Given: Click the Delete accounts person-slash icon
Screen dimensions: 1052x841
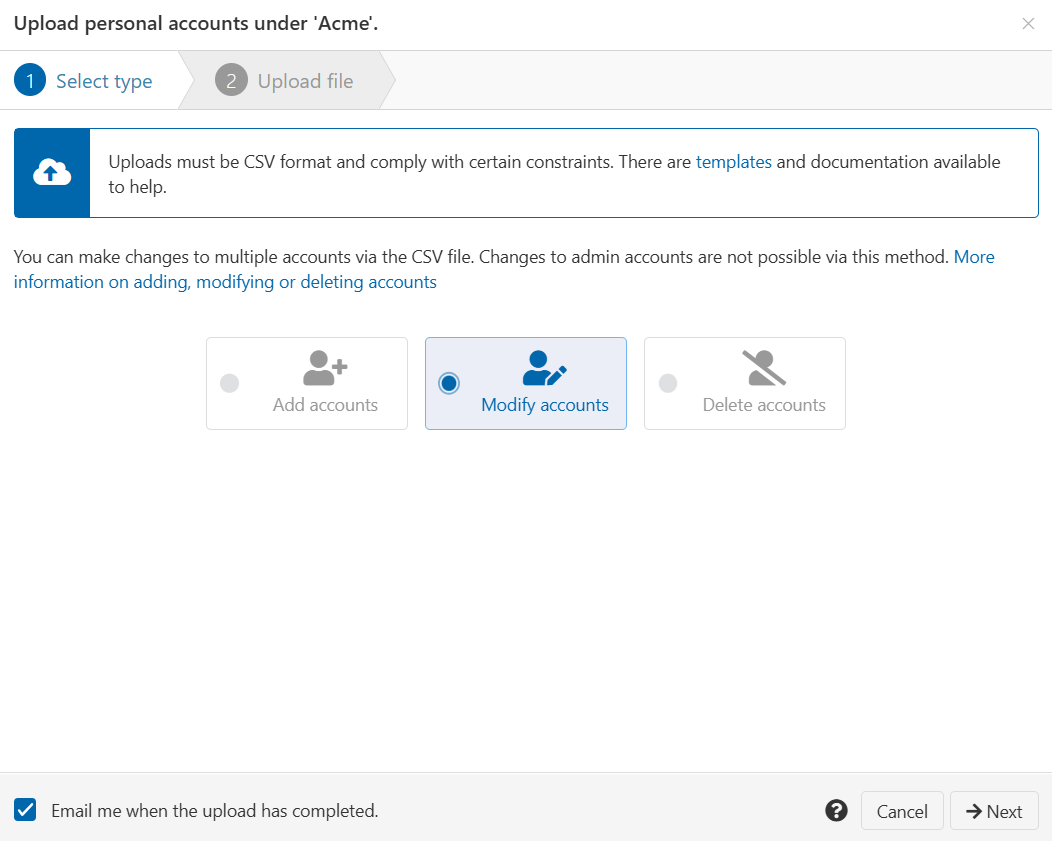Looking at the screenshot, I should (762, 368).
